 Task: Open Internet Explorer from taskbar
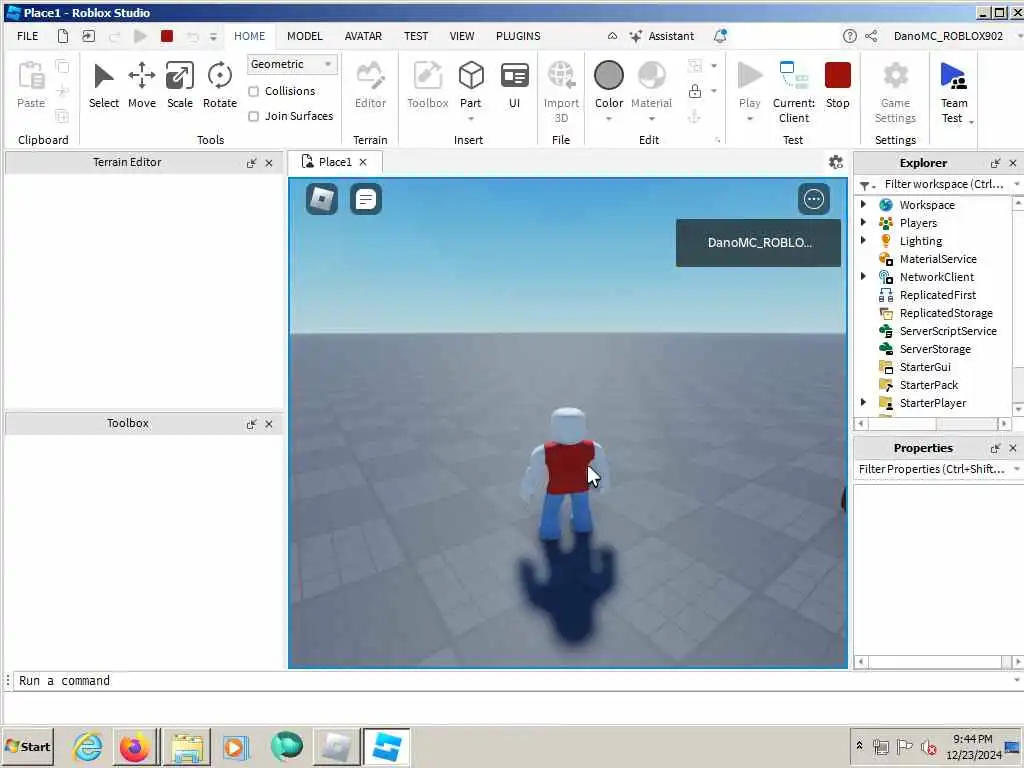tap(88, 746)
